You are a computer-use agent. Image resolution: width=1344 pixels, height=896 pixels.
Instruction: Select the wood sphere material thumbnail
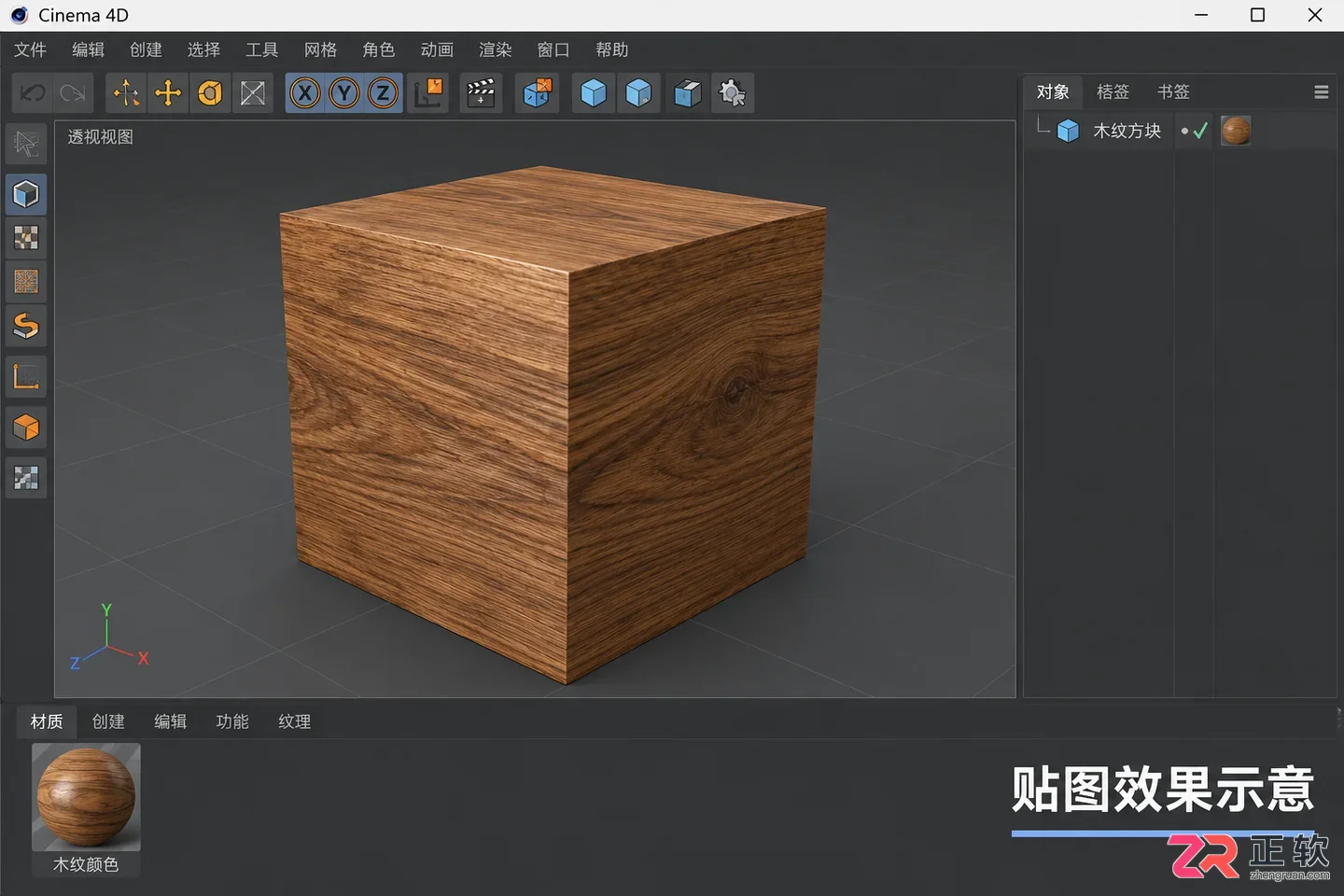click(86, 797)
